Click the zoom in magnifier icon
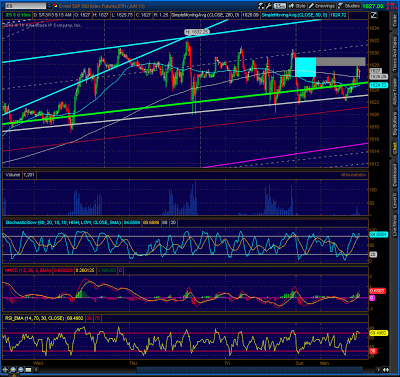 pyautogui.click(x=13, y=370)
